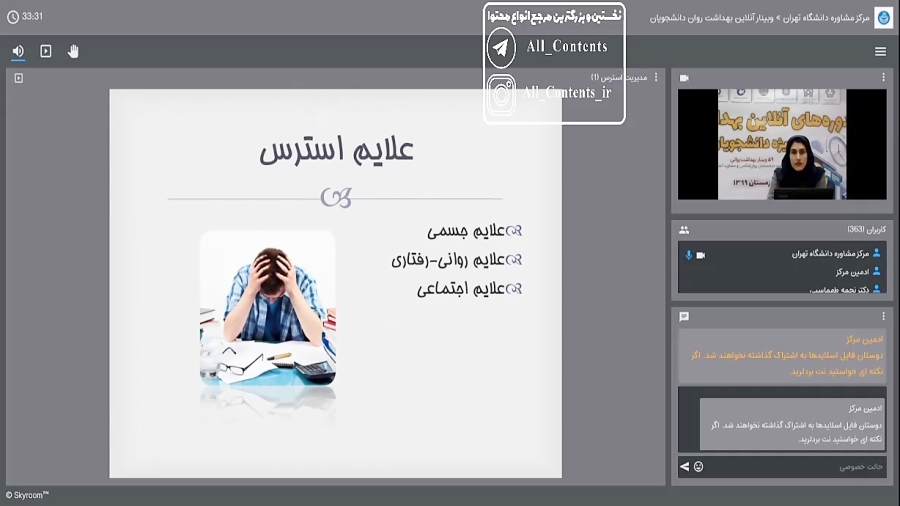The width and height of the screenshot is (900, 506).
Task: Click the session timer 33:31
Action: click(25, 17)
